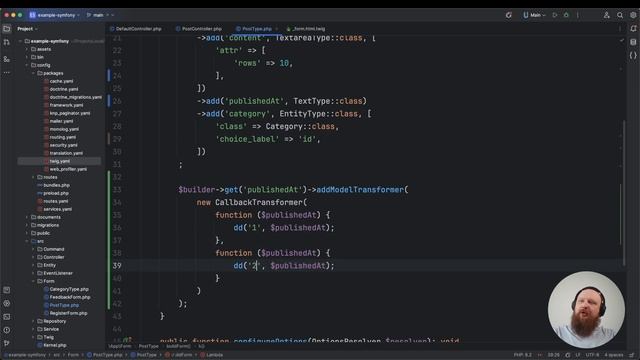Click the indent spaces status entry
640x360 pixels.
click(x=614, y=355)
